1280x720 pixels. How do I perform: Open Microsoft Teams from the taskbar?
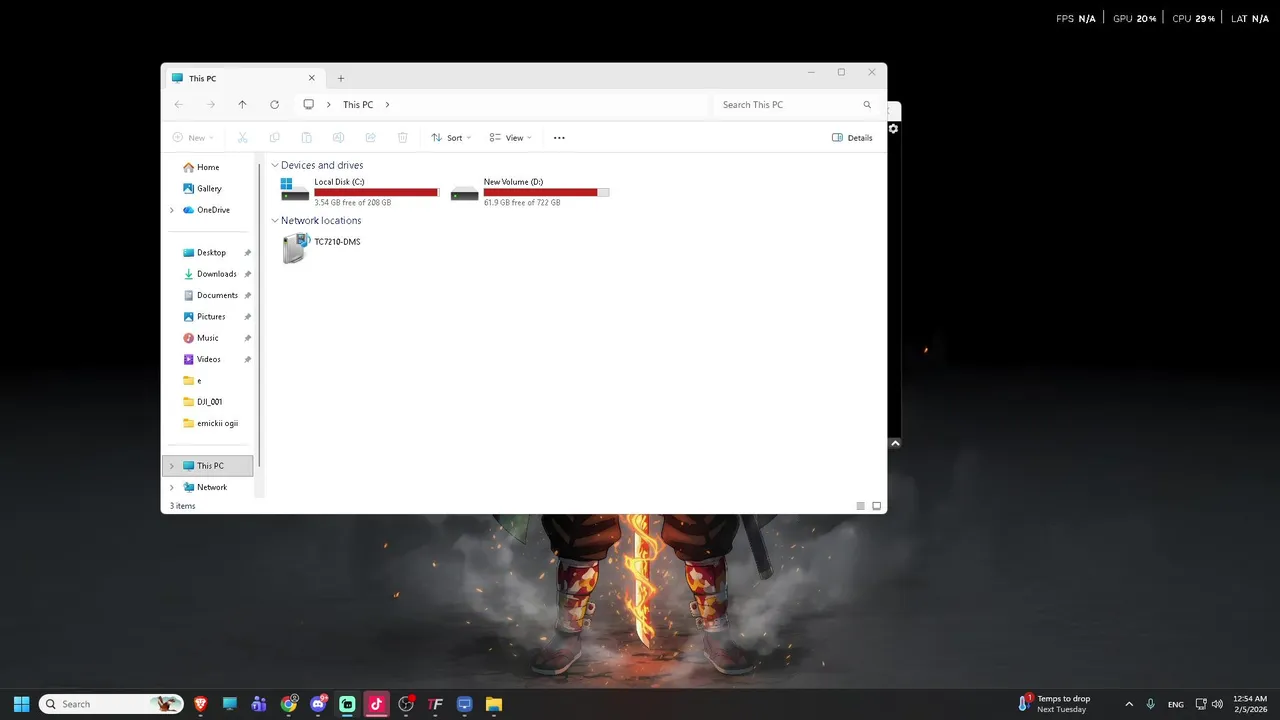[259, 704]
